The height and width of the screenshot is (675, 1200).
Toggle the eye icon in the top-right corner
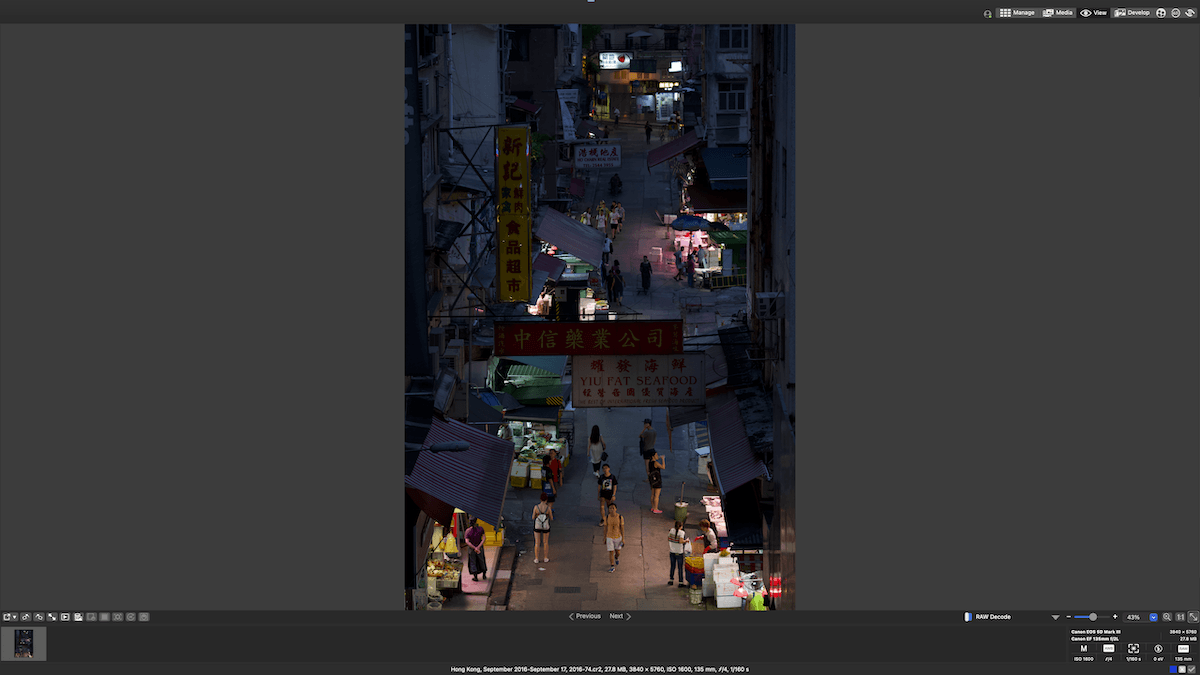click(1190, 12)
